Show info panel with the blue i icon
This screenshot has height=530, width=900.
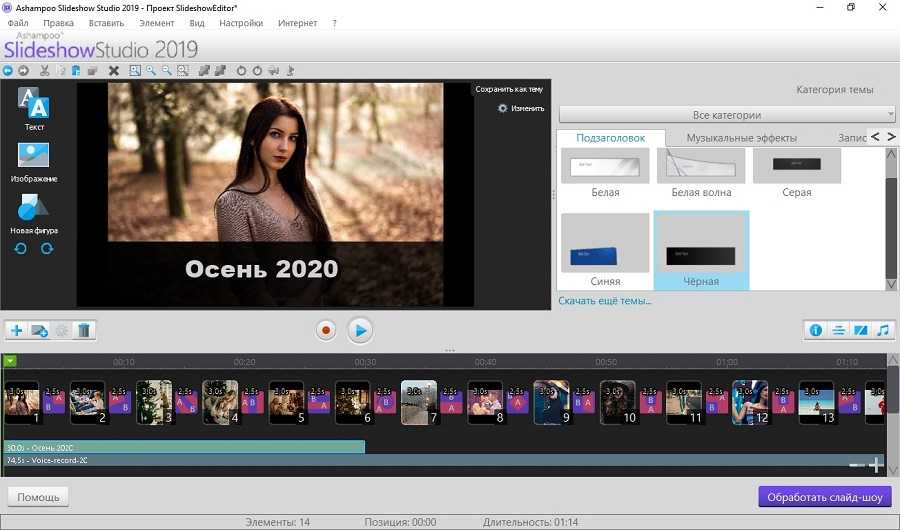(815, 330)
